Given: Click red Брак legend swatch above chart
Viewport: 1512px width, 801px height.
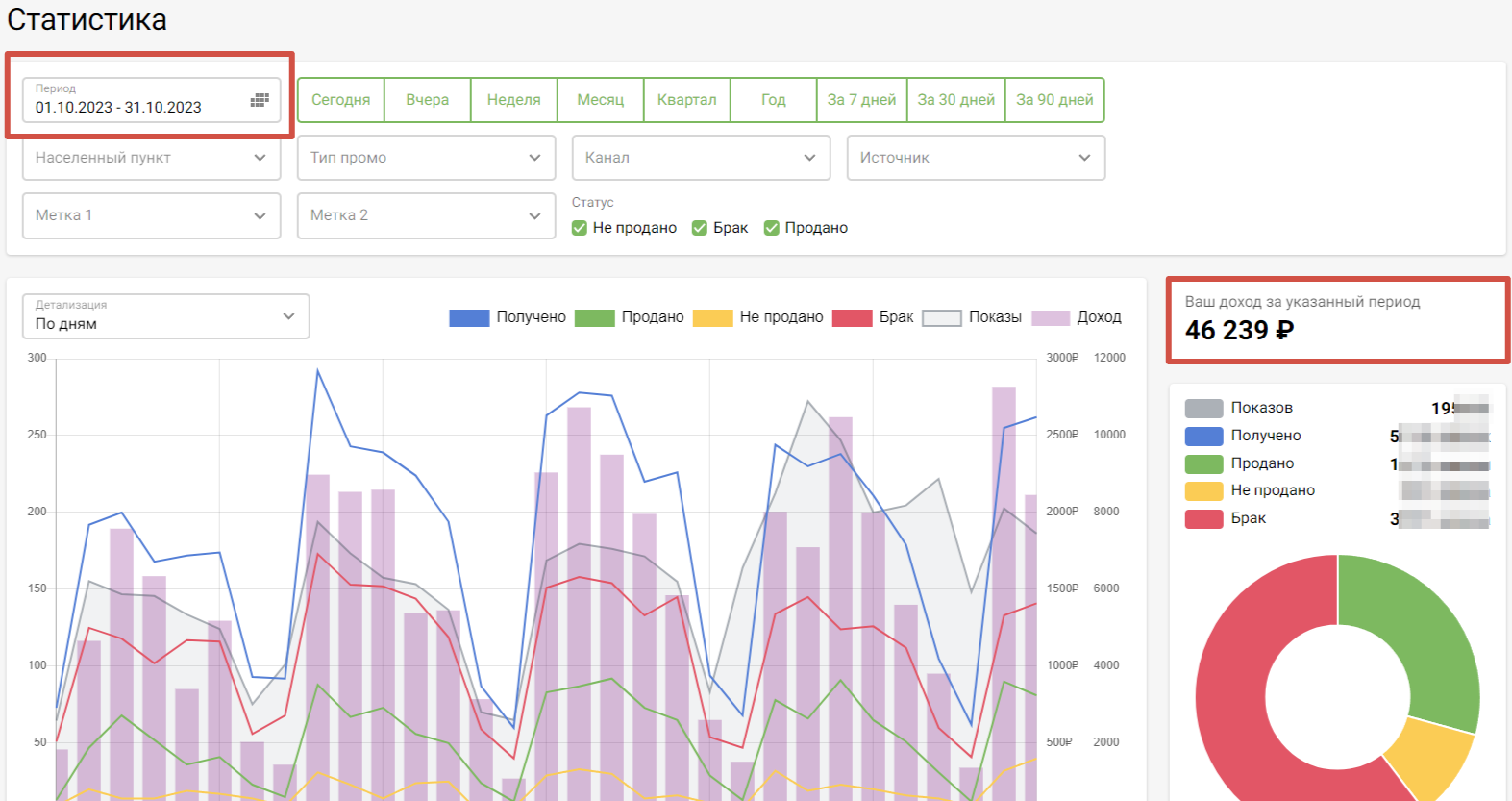Looking at the screenshot, I should tap(852, 318).
